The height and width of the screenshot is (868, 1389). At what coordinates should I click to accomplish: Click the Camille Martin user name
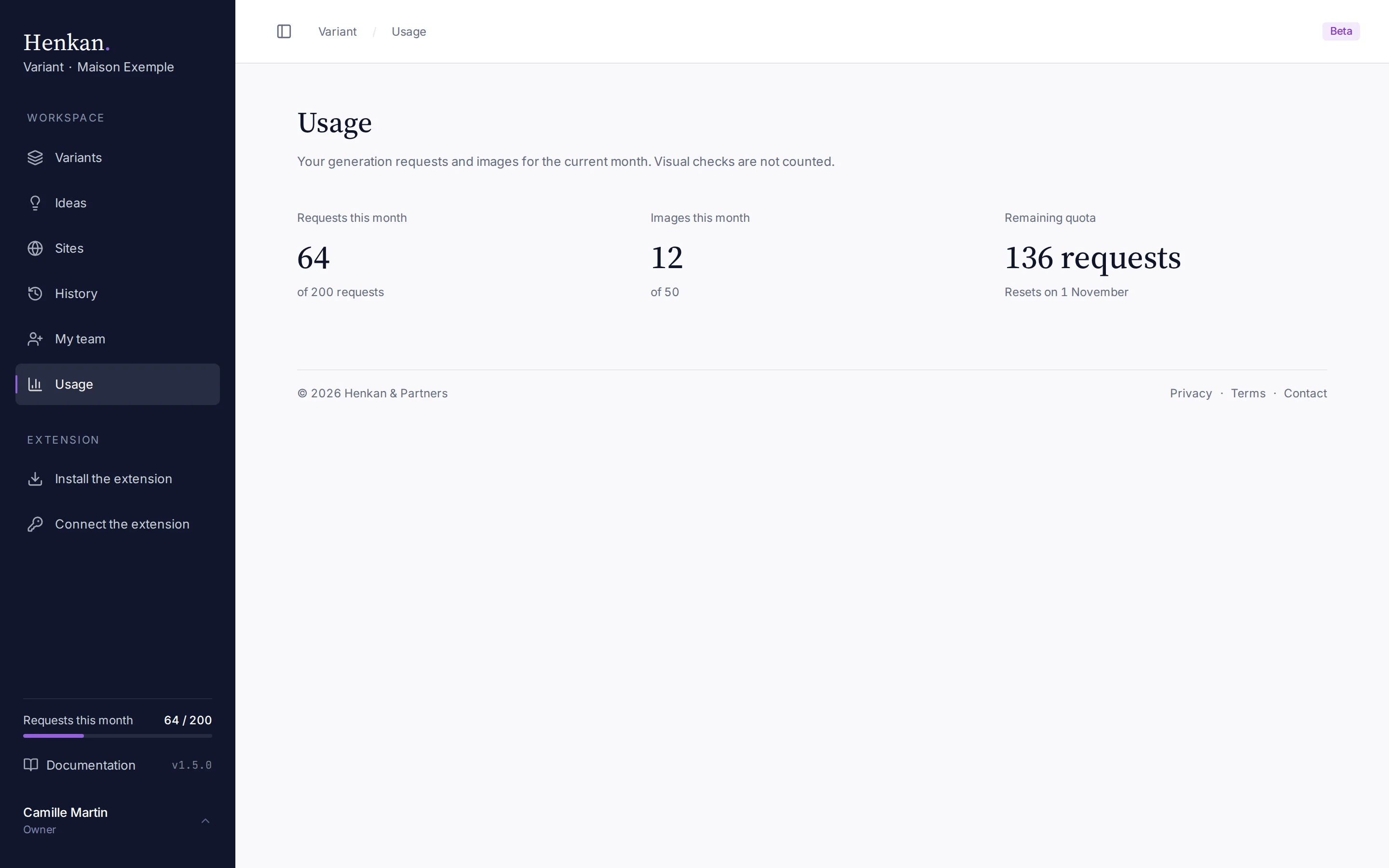click(x=66, y=813)
